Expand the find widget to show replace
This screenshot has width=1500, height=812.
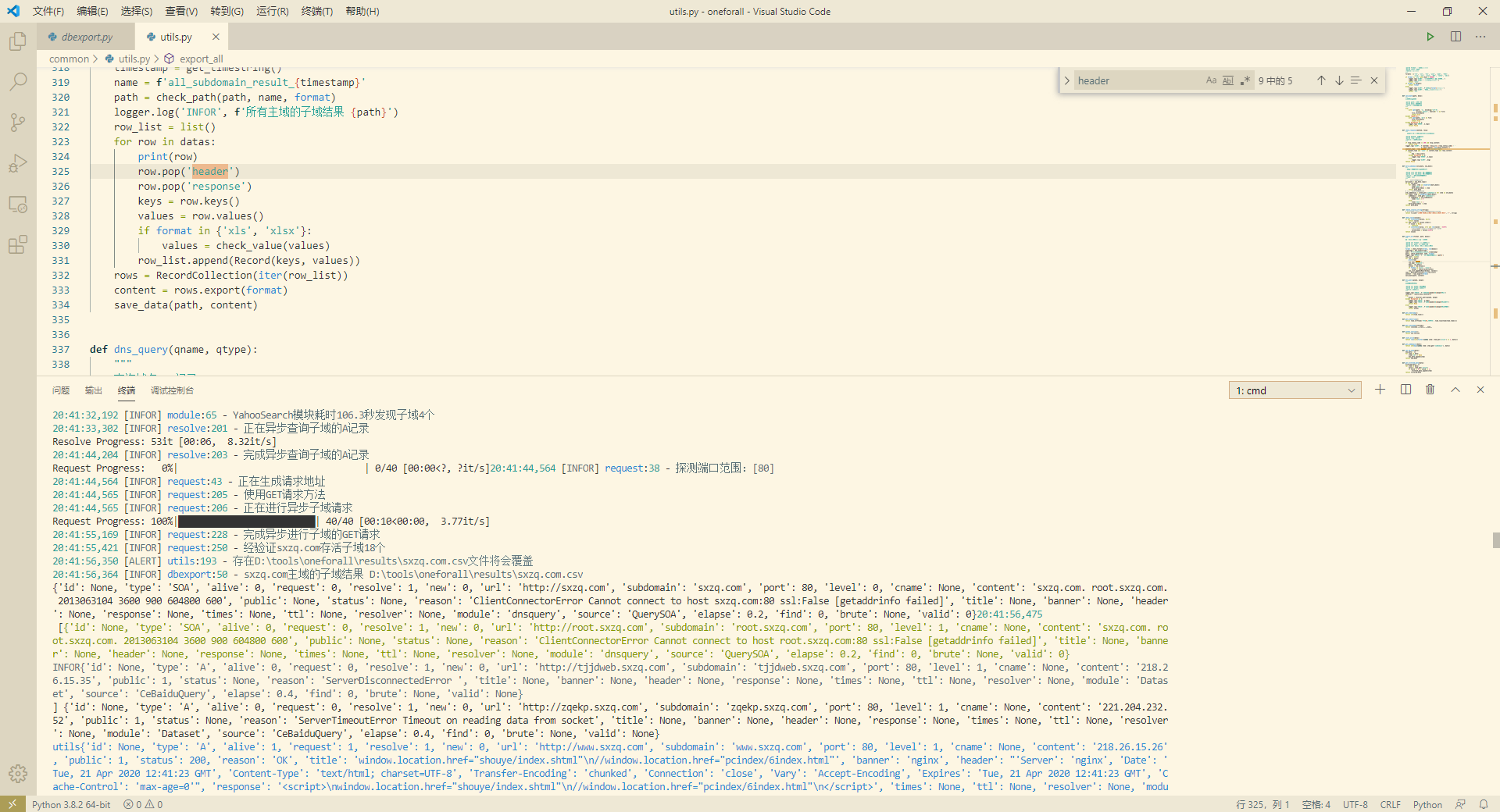pos(1066,80)
